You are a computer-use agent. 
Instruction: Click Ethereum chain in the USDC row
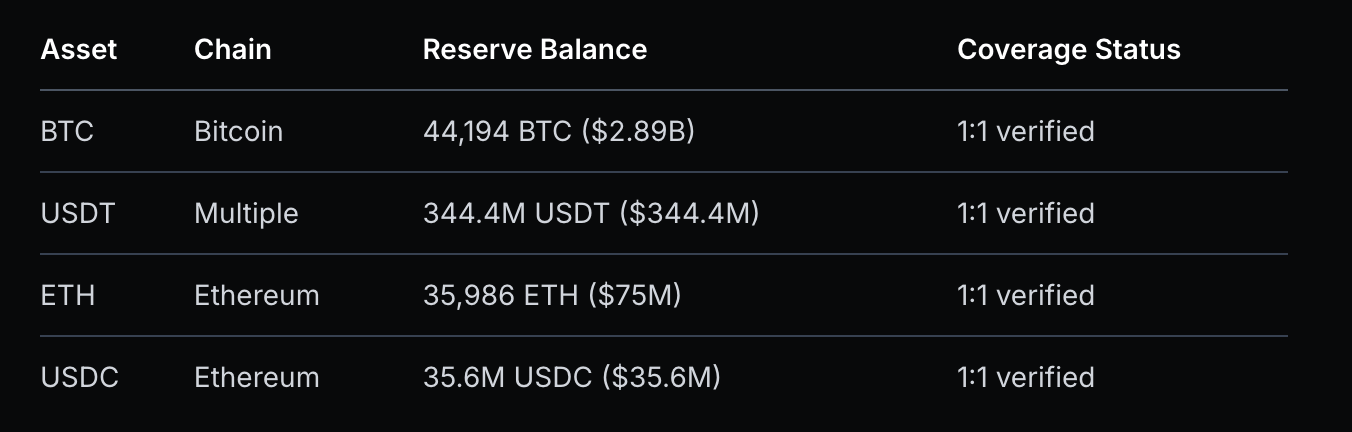click(x=257, y=378)
